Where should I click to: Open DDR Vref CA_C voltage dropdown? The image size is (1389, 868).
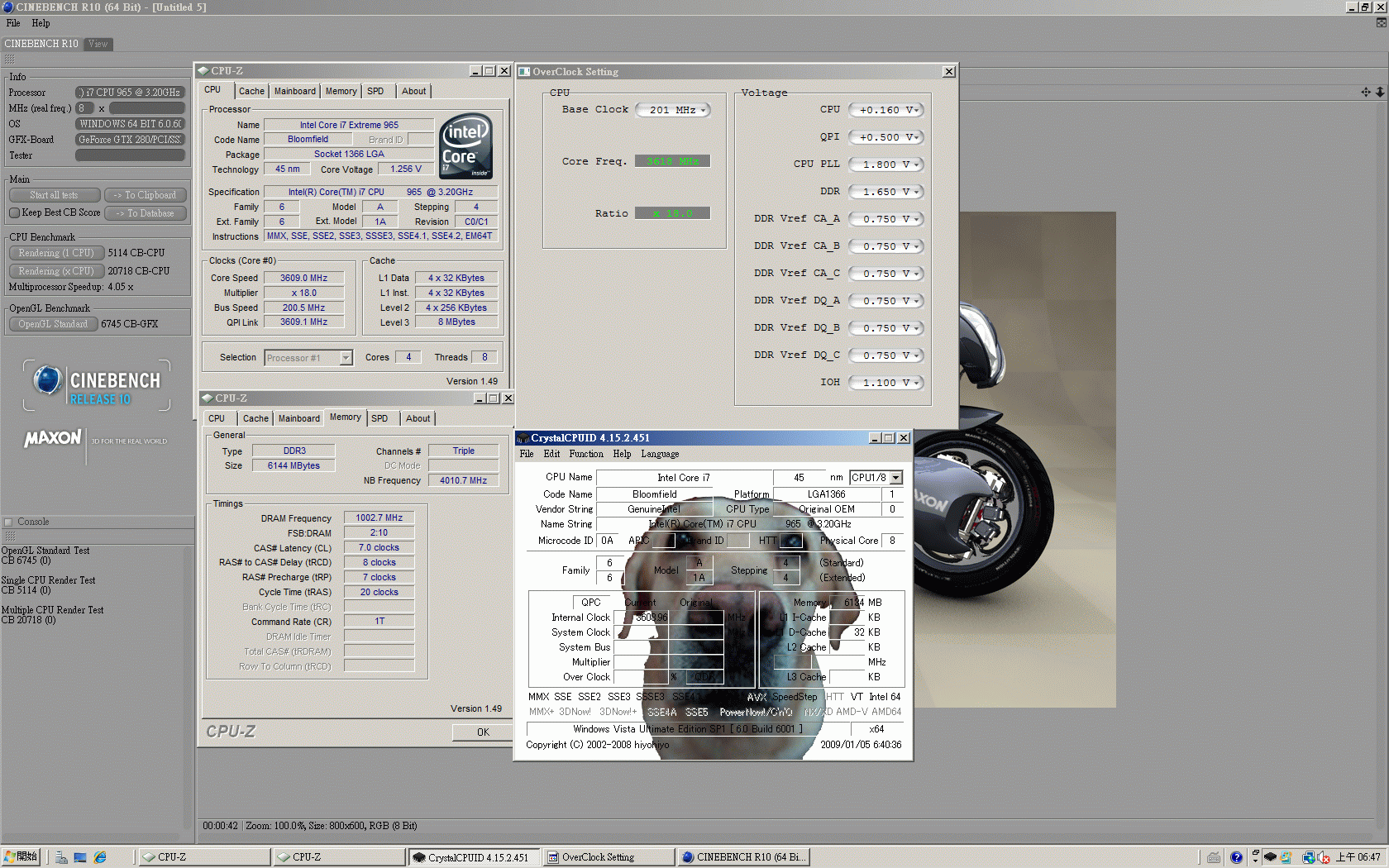pyautogui.click(x=886, y=274)
